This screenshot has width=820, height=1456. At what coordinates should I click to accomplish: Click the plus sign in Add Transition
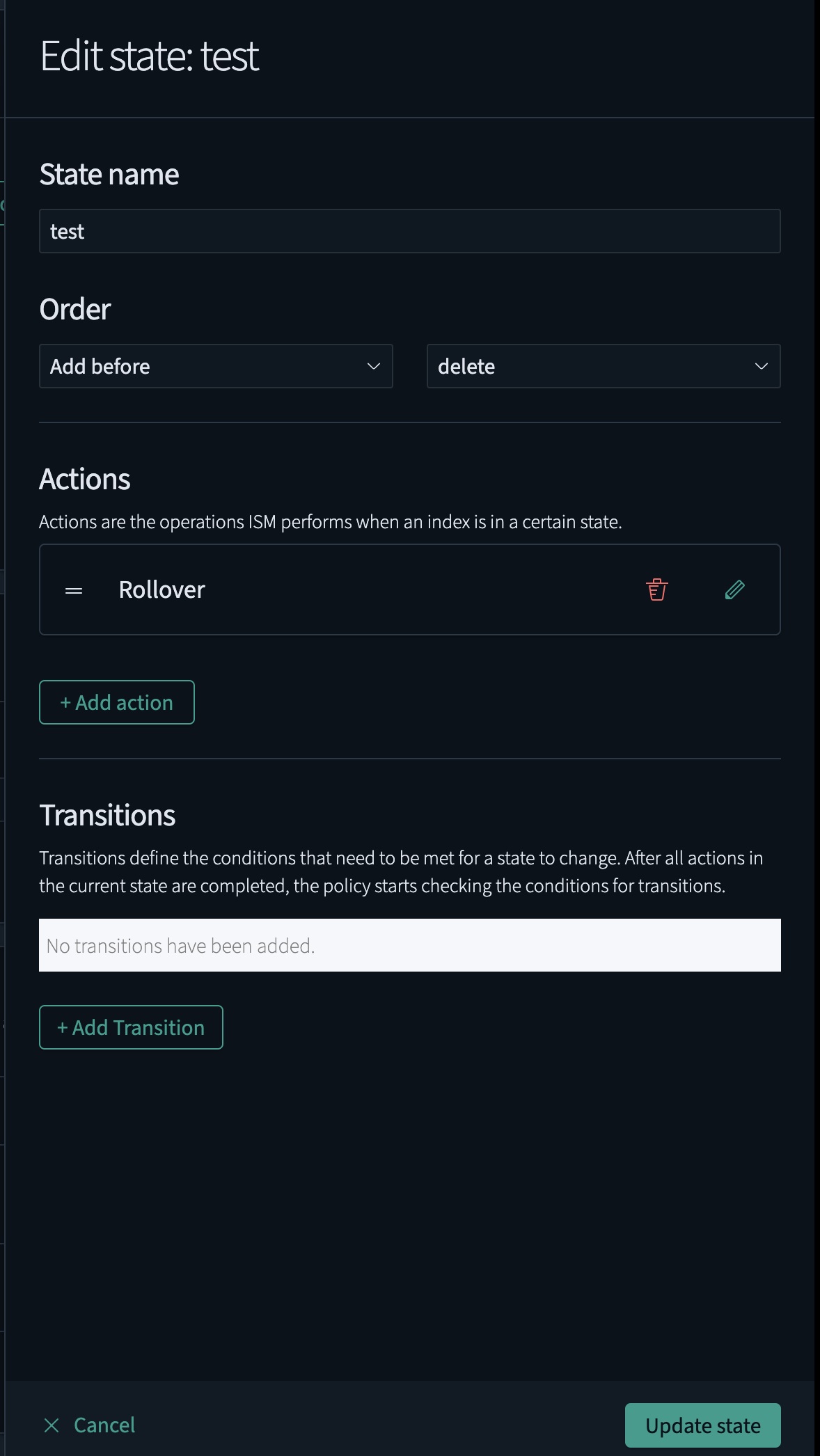62,1027
